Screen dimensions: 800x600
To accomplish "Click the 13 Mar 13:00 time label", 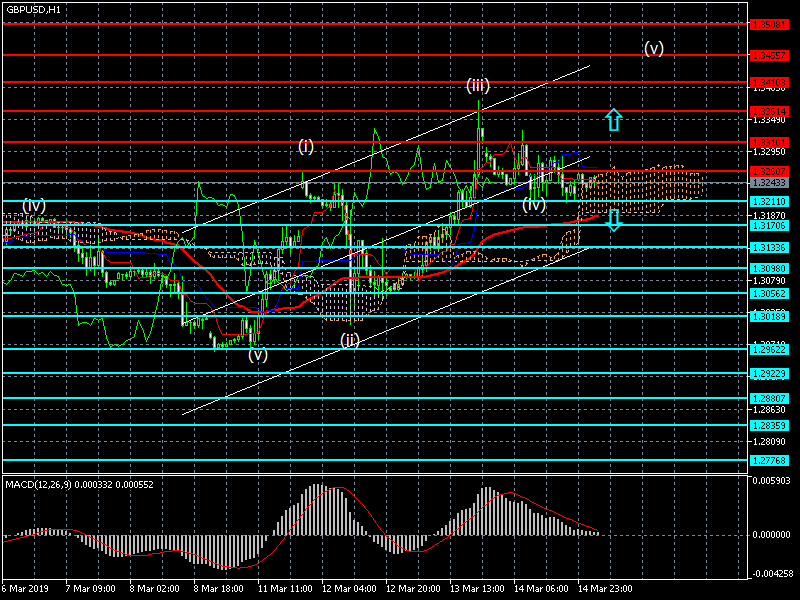I will point(478,589).
